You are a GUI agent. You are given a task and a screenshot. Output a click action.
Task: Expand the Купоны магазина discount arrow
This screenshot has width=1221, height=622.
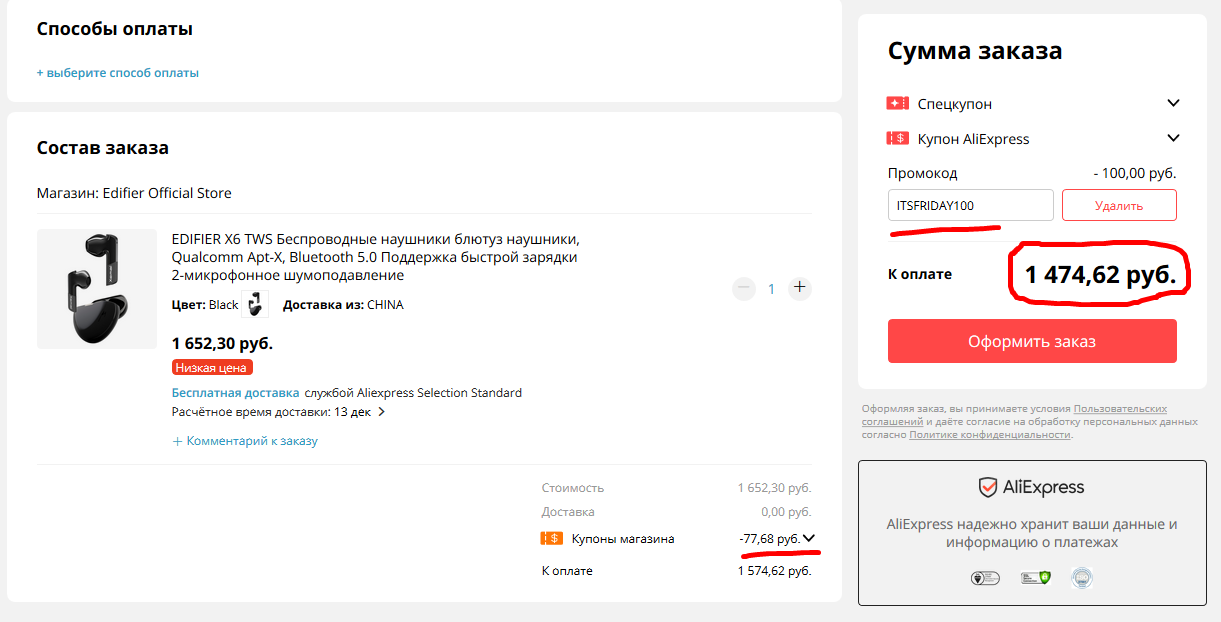tap(809, 539)
